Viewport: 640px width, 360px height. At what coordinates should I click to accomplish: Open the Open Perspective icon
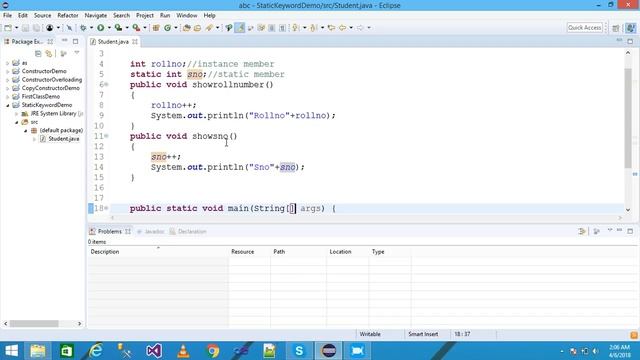pyautogui.click(x=616, y=28)
